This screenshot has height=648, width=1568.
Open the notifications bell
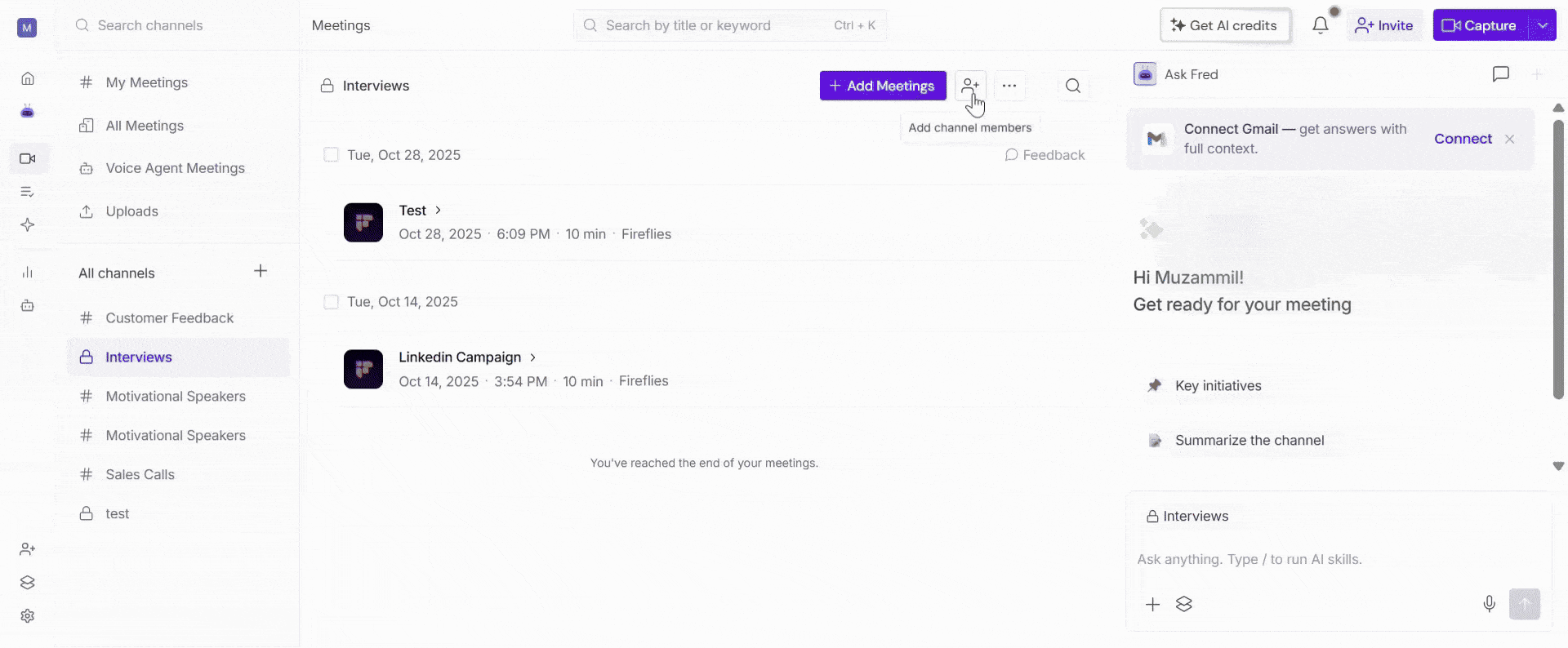pyautogui.click(x=1321, y=25)
